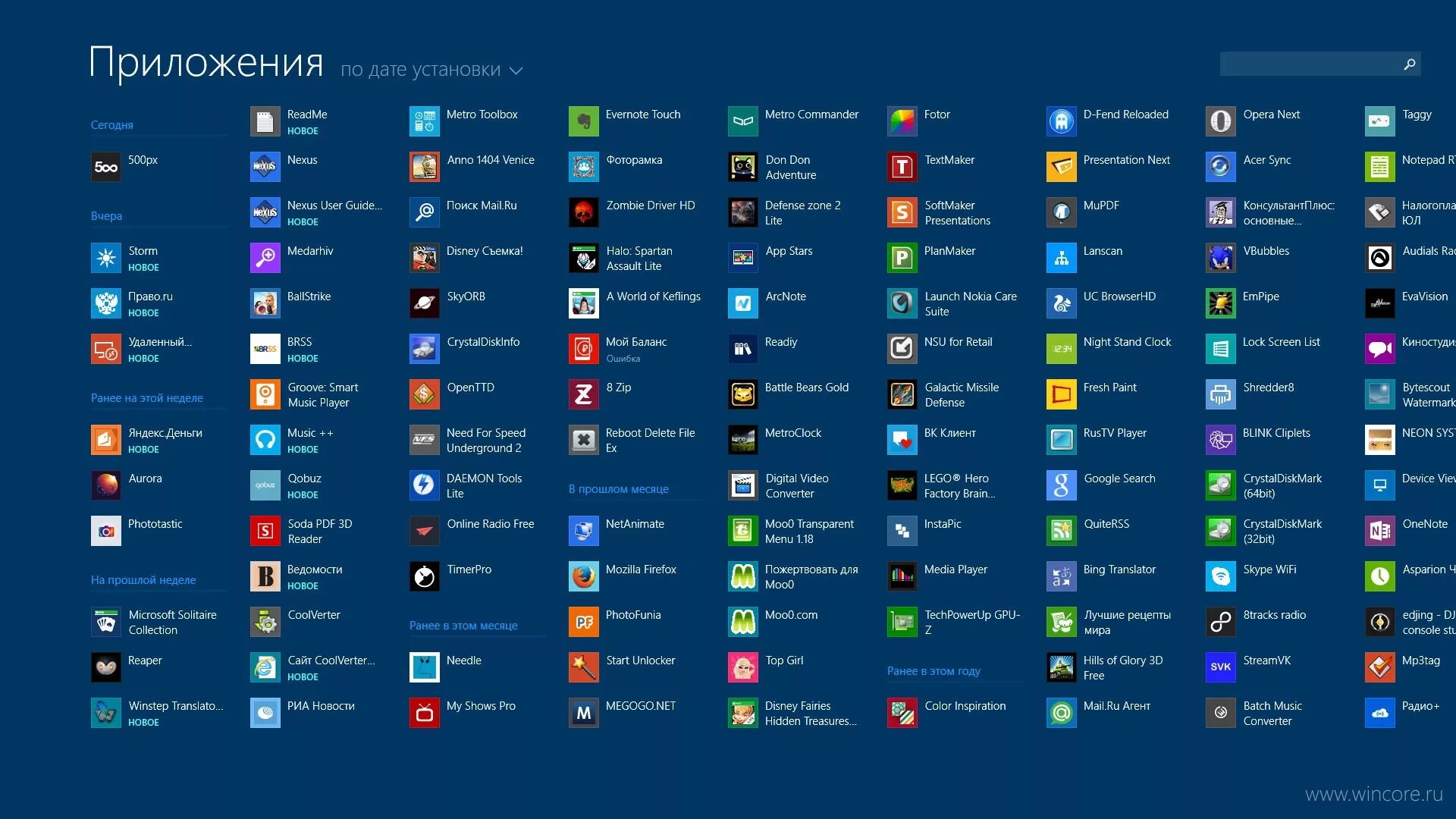Viewport: 1456px width, 819px height.
Task: Click Яндекс.Деньги payment app
Action: click(x=155, y=438)
